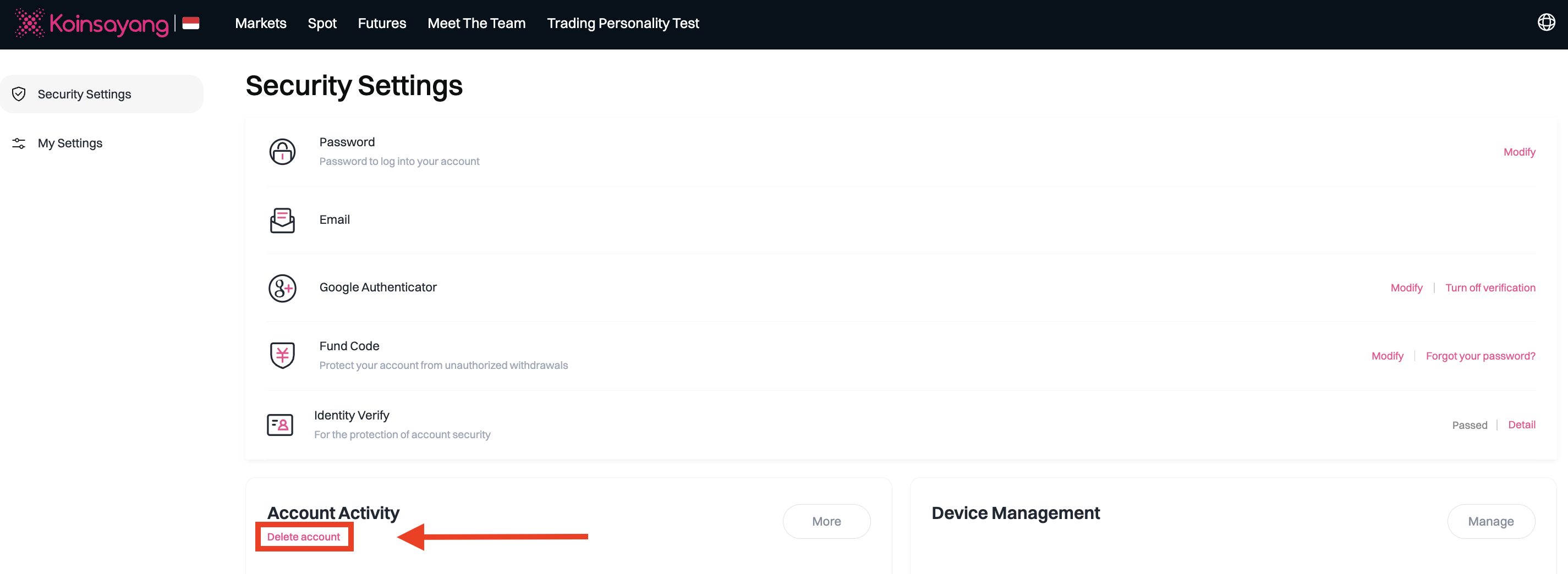Select Security Settings in sidebar
This screenshot has height=574, width=1568.
coord(84,94)
